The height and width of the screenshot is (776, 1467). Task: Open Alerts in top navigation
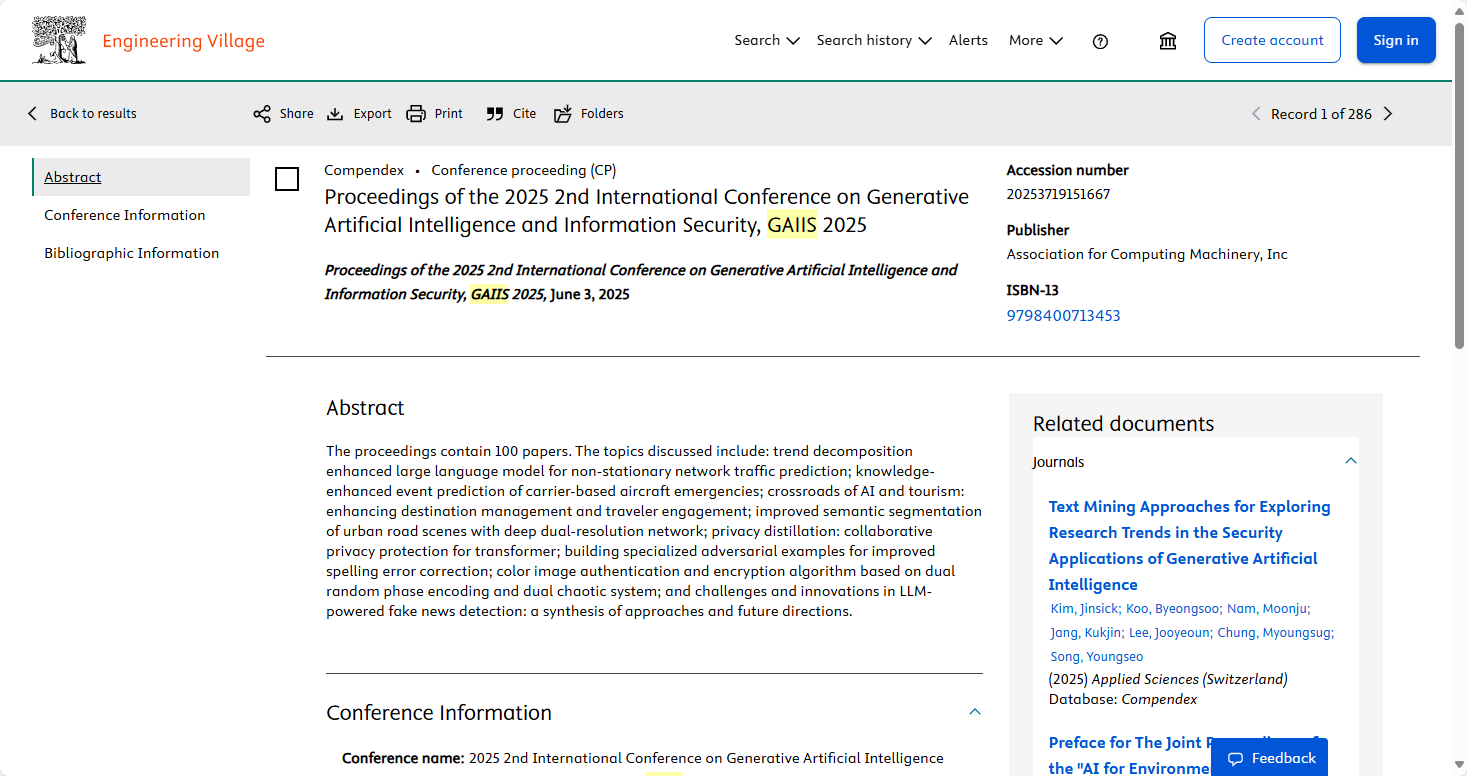968,41
